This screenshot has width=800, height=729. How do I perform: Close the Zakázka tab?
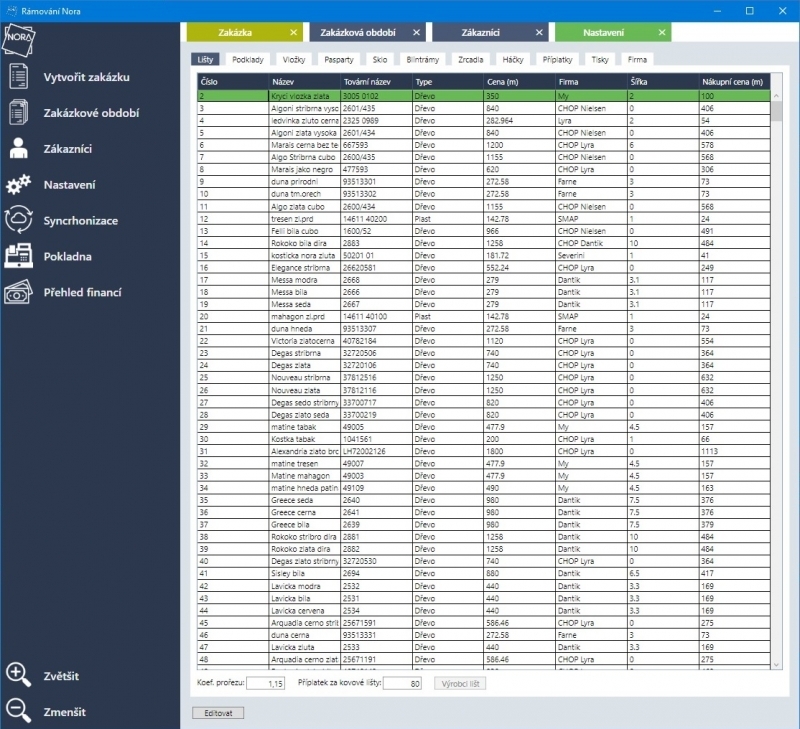[x=292, y=33]
